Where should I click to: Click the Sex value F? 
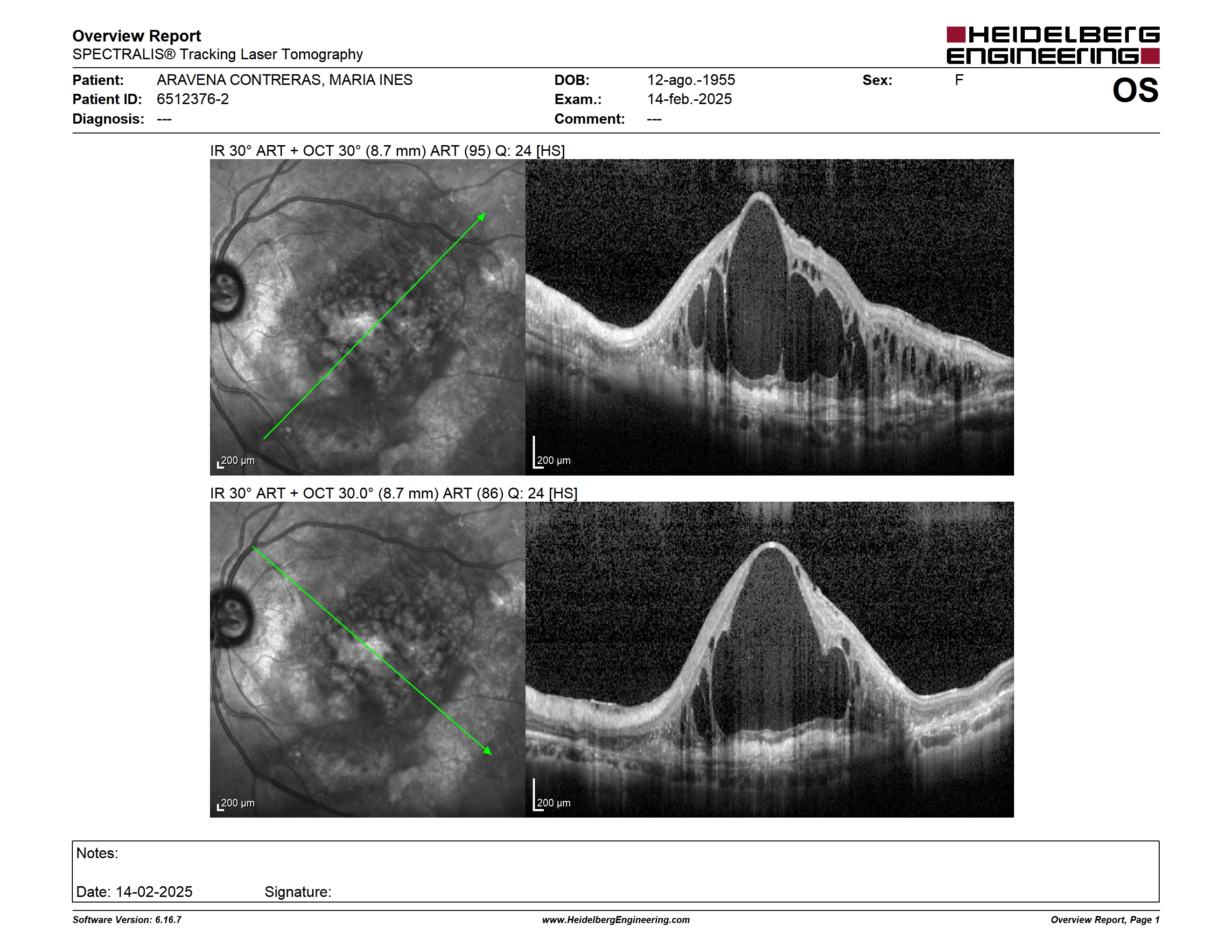point(959,80)
